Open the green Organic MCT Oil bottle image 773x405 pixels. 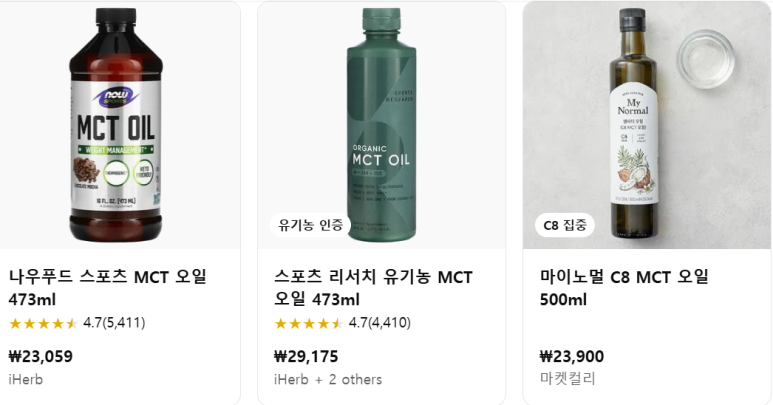click(381, 125)
